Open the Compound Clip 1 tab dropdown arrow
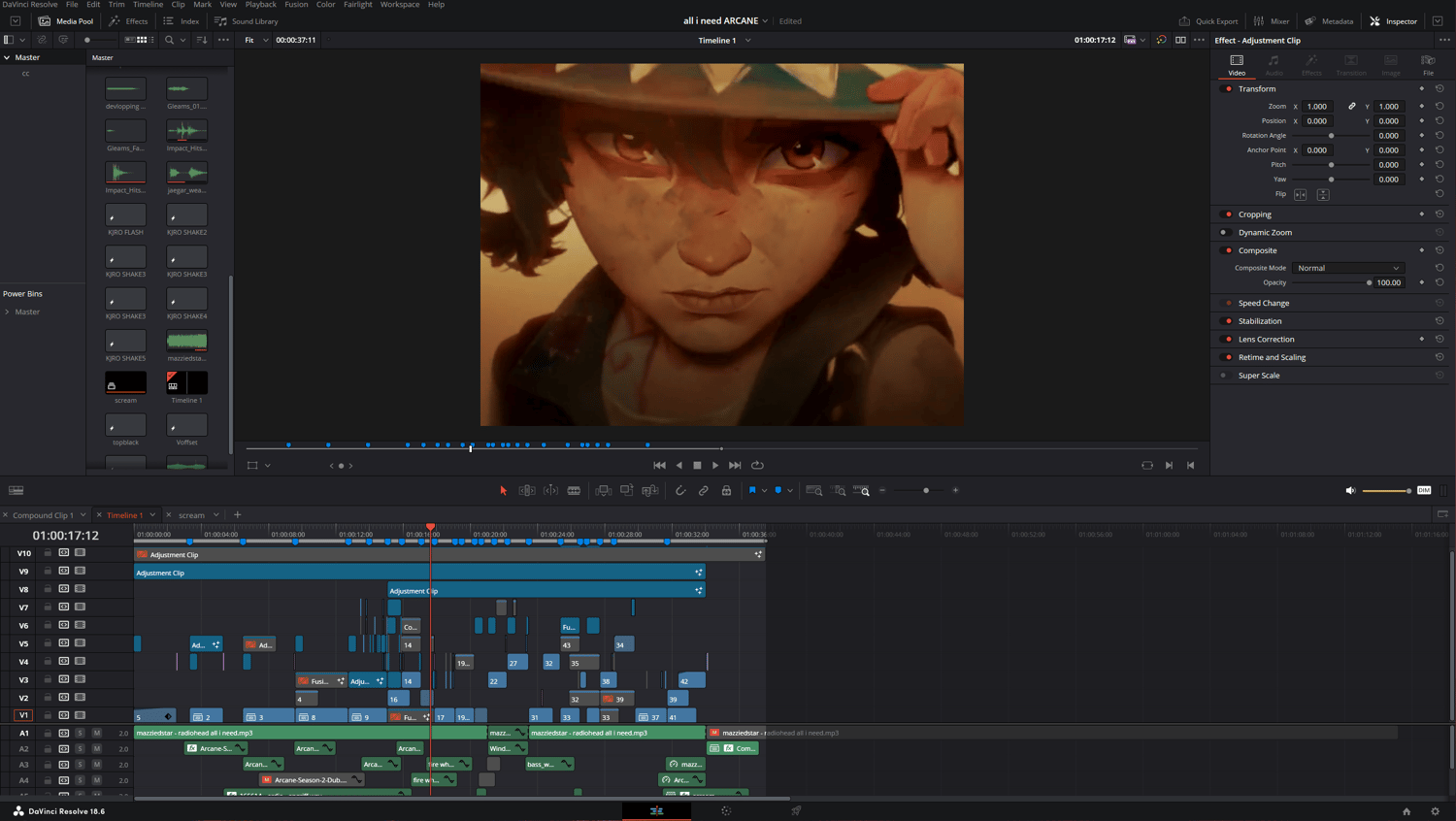1456x821 pixels. pos(83,515)
